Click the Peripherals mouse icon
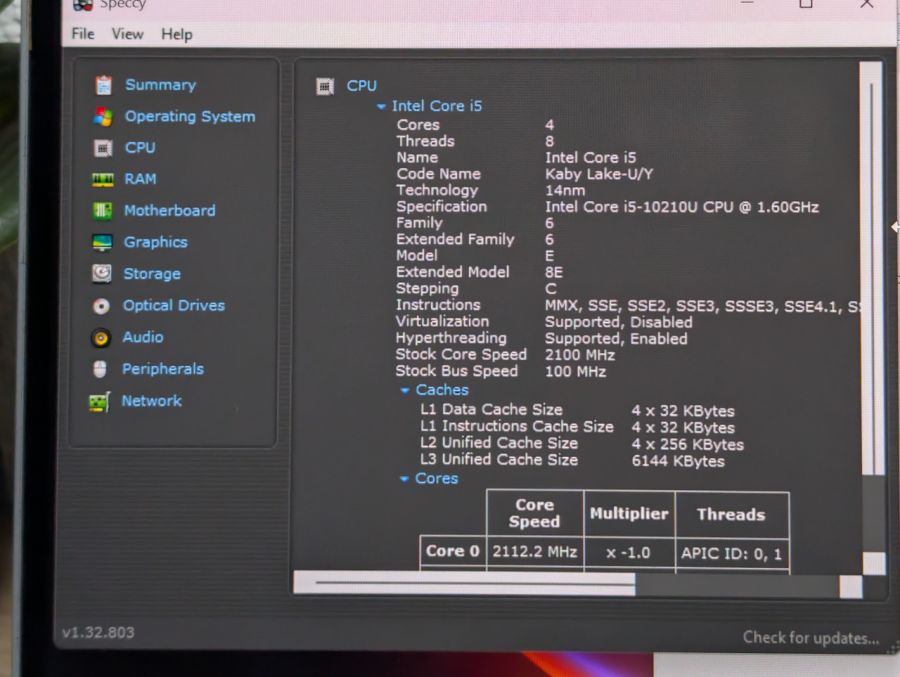The width and height of the screenshot is (900, 677). tap(100, 369)
